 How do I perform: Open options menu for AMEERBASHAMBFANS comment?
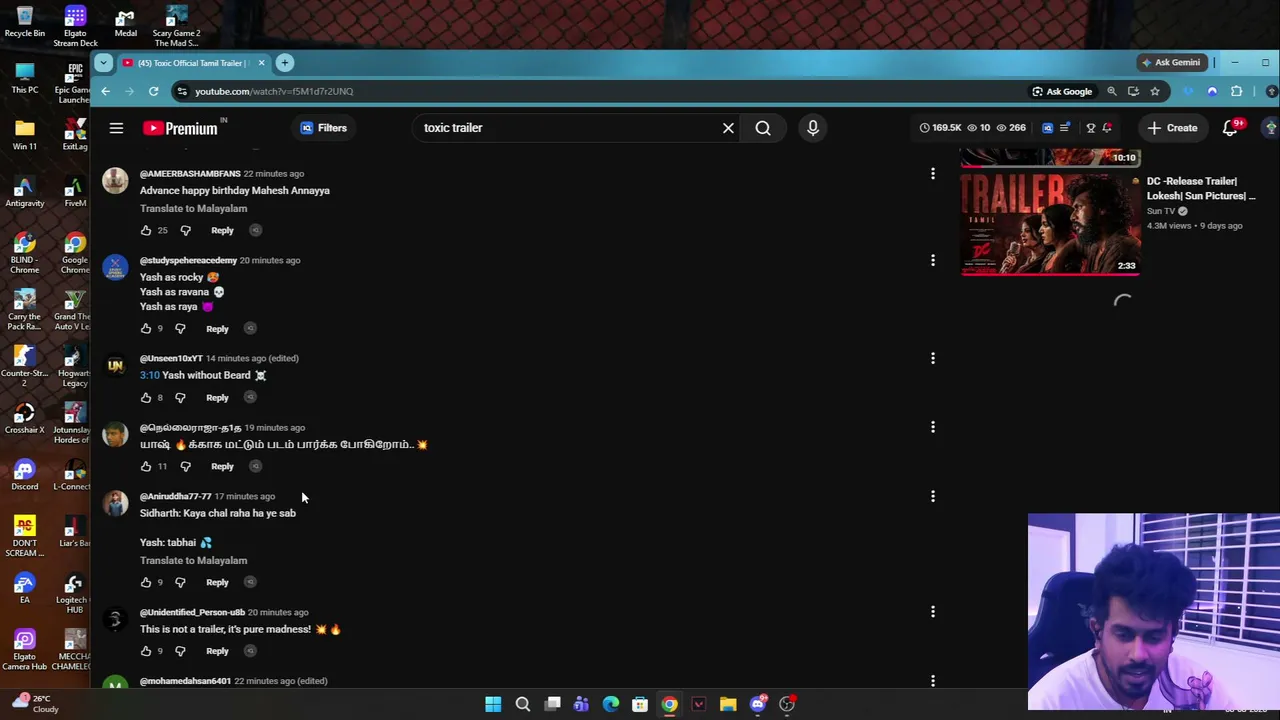point(933,174)
